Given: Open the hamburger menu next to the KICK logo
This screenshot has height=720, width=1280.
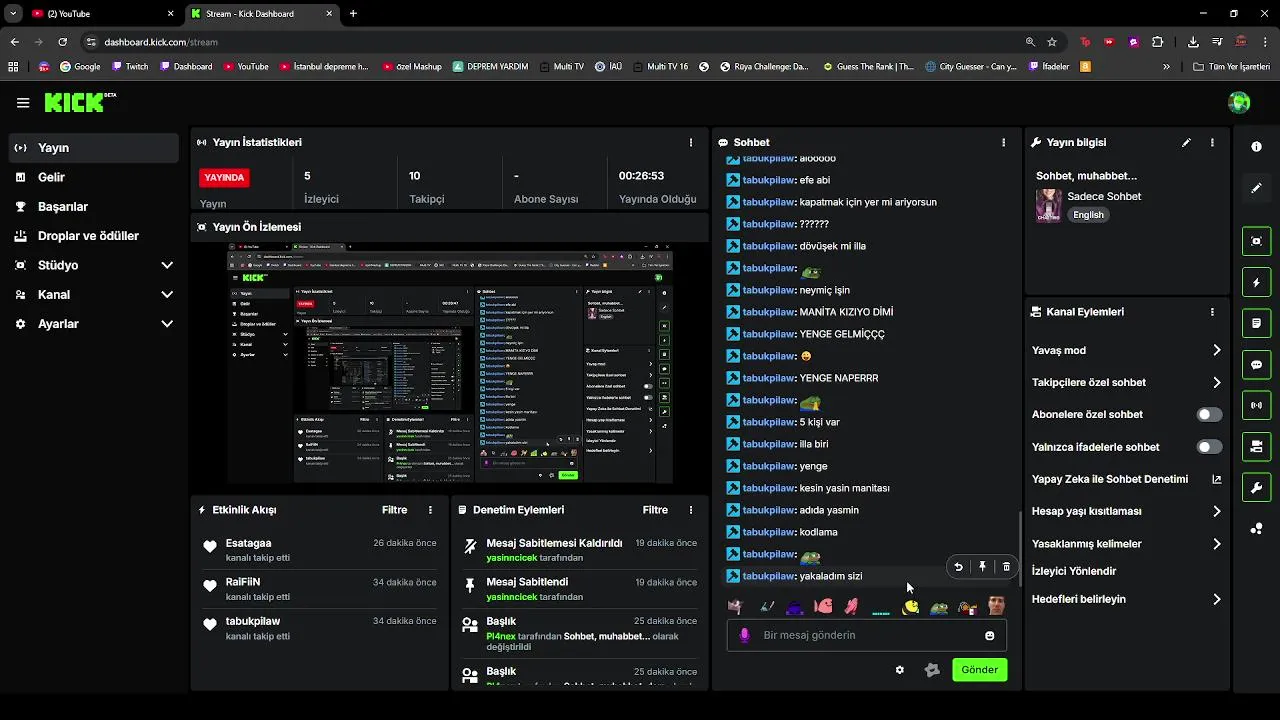Looking at the screenshot, I should pos(23,102).
